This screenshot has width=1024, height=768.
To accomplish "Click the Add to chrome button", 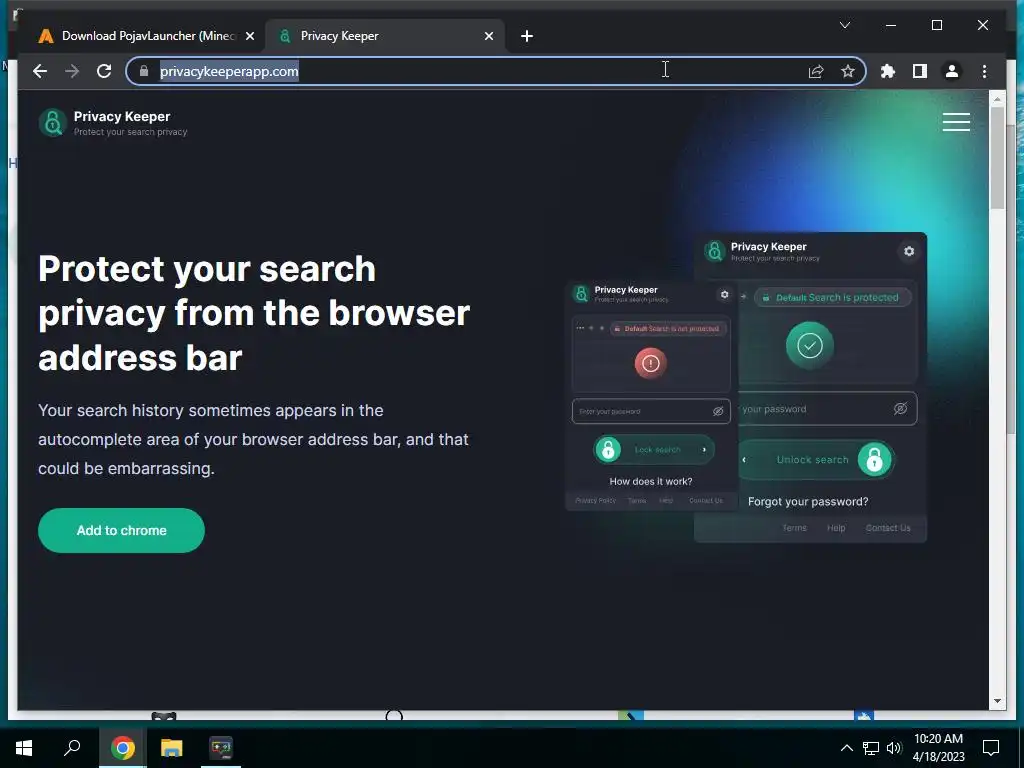I will click(x=121, y=530).
